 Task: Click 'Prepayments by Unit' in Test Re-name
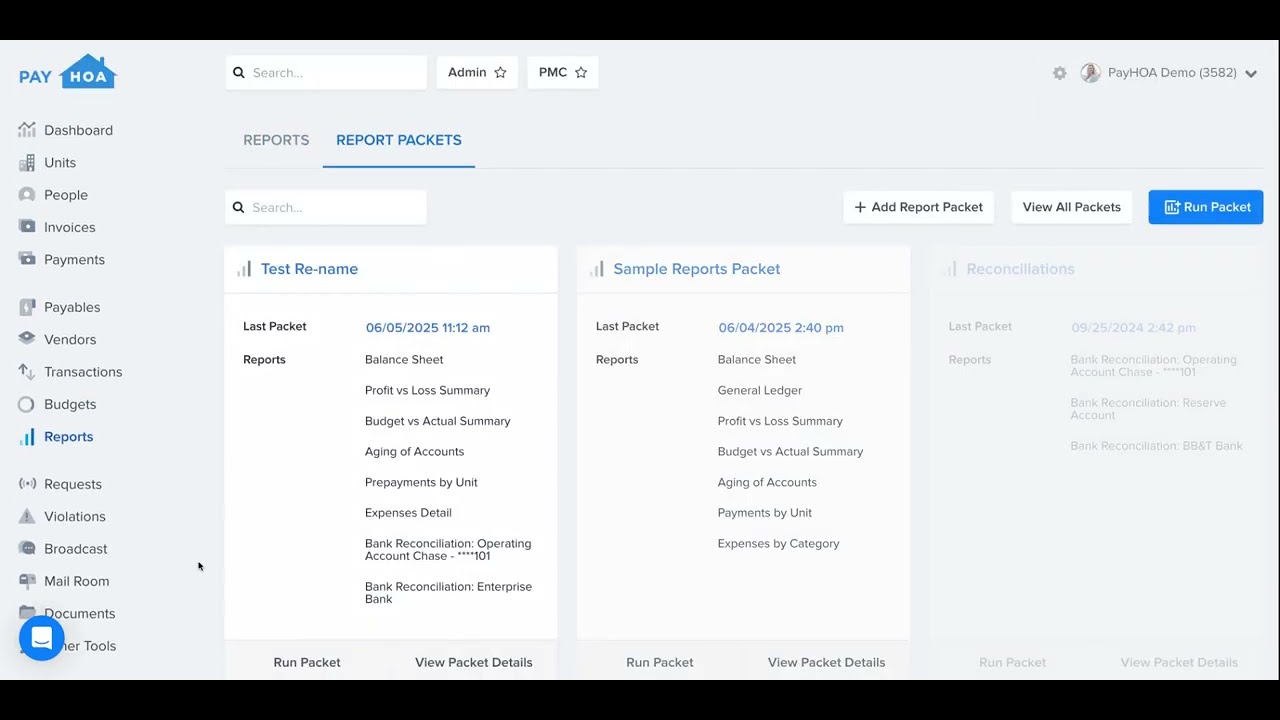pos(421,482)
